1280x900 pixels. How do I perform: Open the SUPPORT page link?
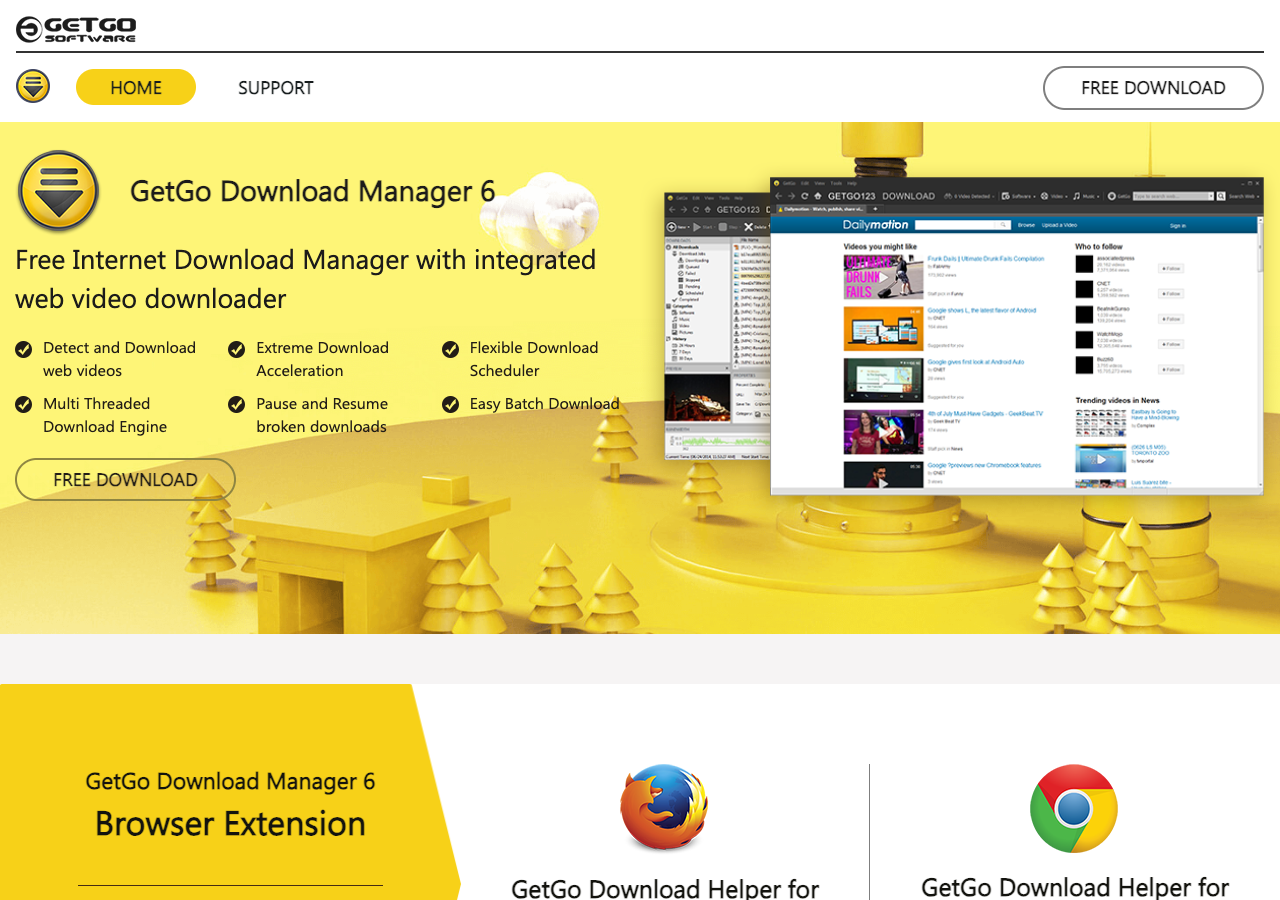coord(275,88)
